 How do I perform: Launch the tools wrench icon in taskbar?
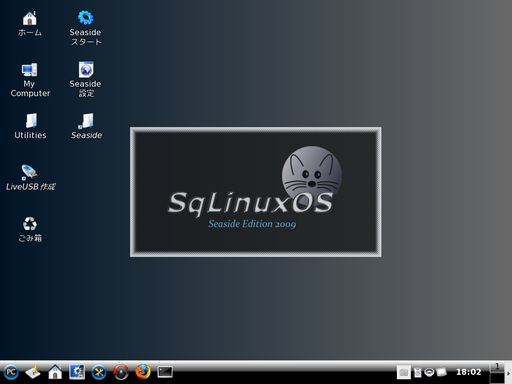(99, 372)
